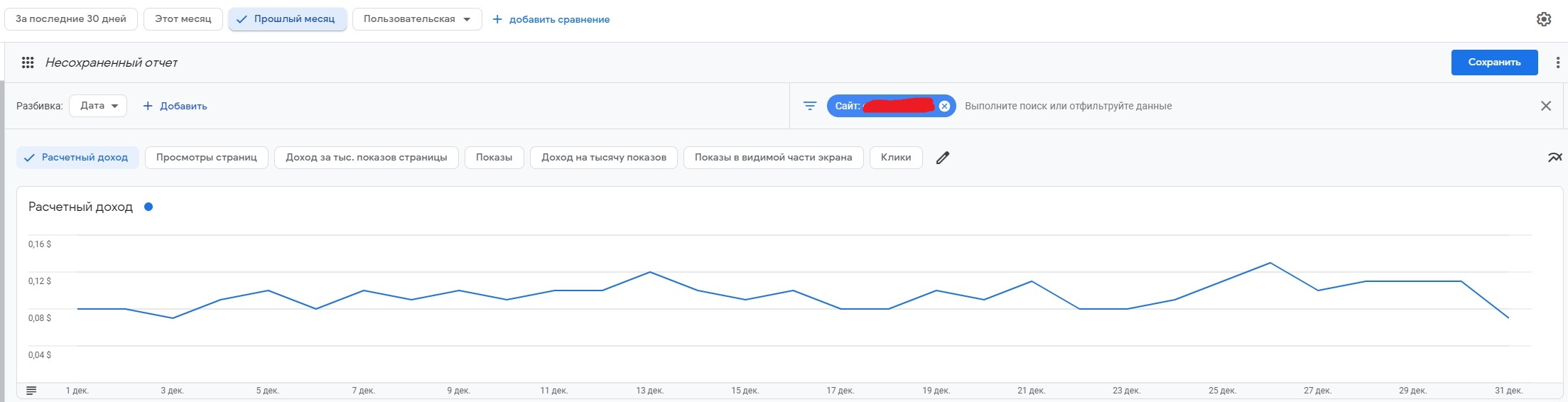This screenshot has width=1568, height=402.
Task: Toggle the Расчетный доход metric chip
Action: tap(77, 158)
